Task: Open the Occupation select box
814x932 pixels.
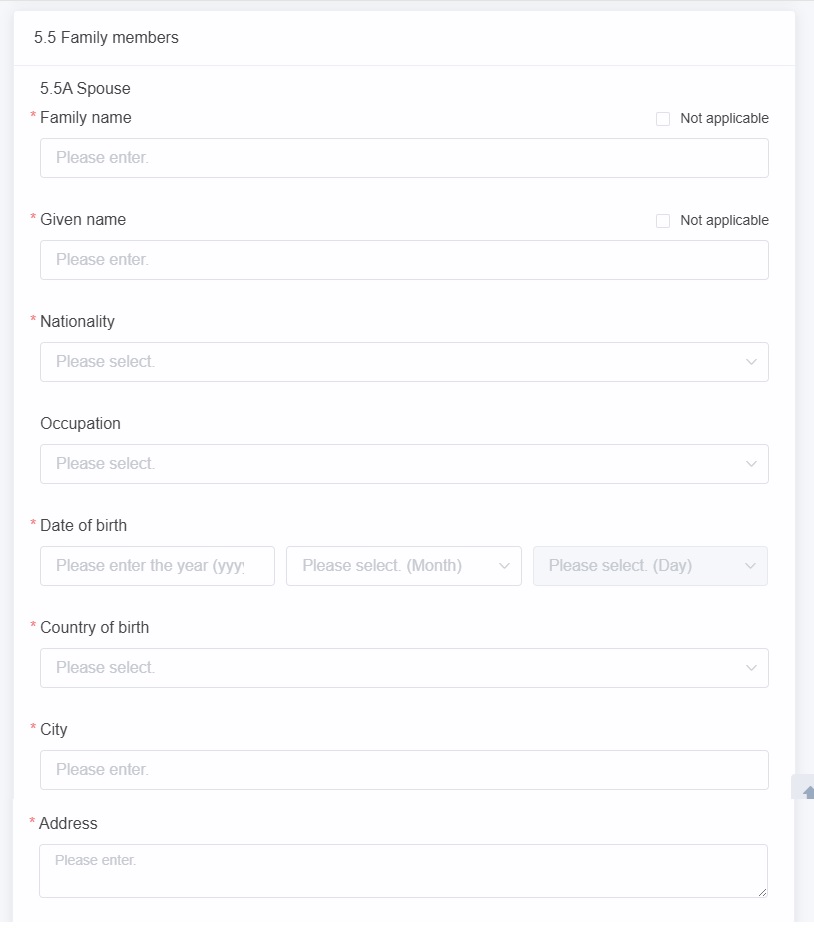Action: click(x=404, y=464)
